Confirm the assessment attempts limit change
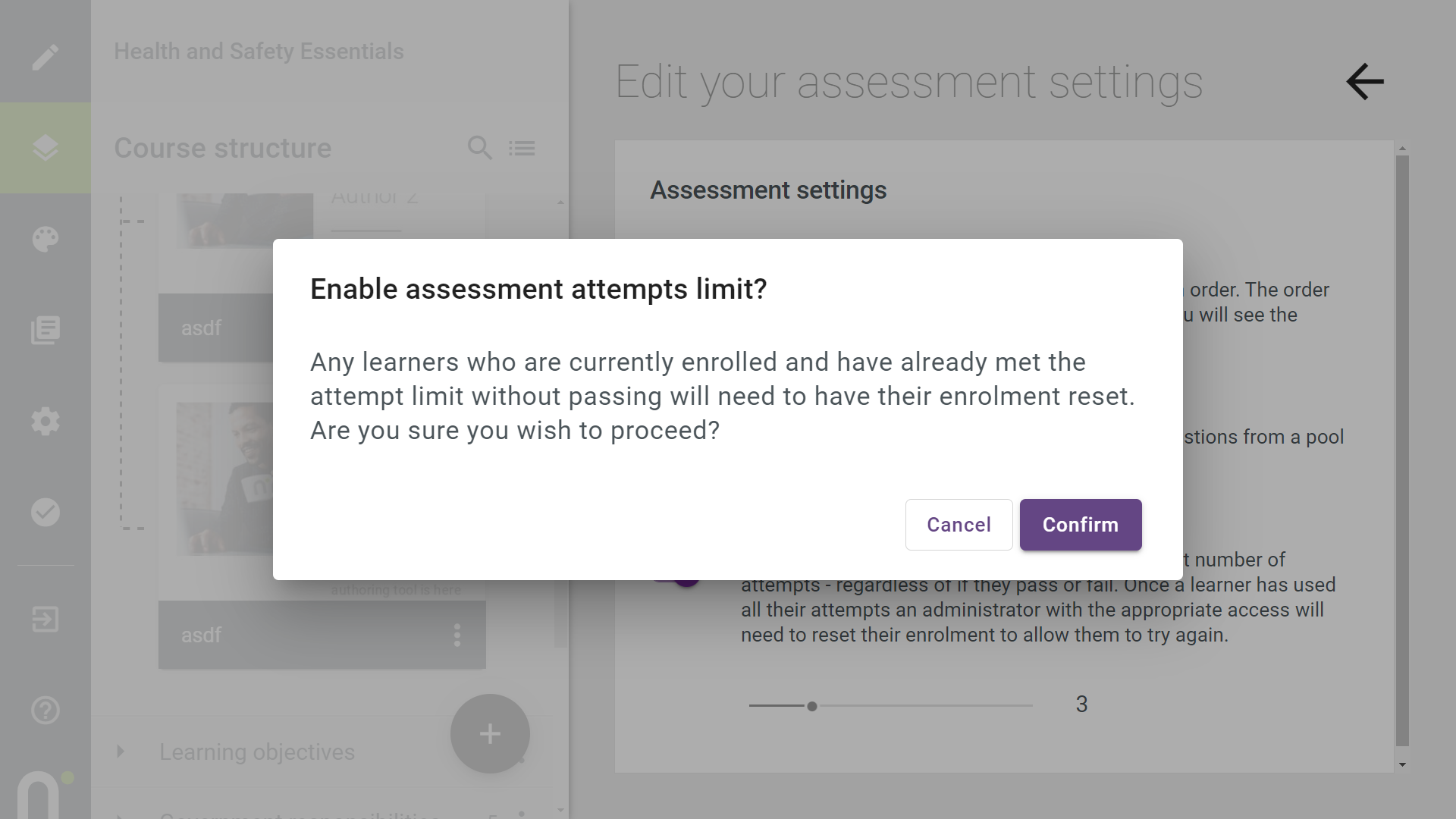The width and height of the screenshot is (1456, 819). (1081, 524)
